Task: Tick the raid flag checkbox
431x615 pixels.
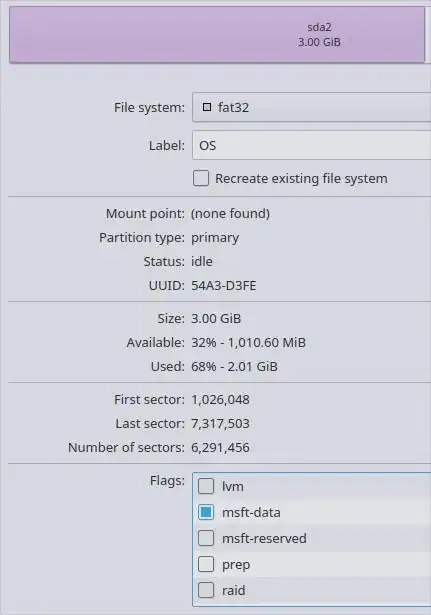Action: click(x=206, y=590)
